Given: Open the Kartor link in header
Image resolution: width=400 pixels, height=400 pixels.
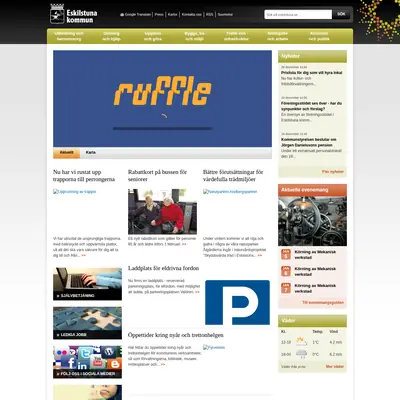Looking at the screenshot, I should click(x=172, y=15).
